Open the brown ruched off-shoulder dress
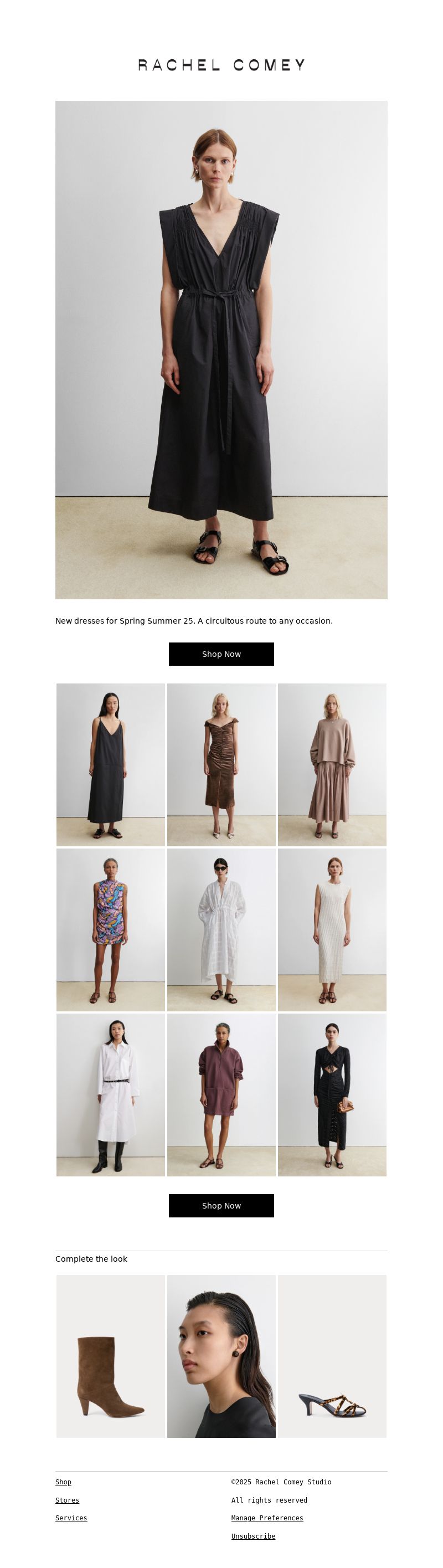 pyautogui.click(x=221, y=765)
